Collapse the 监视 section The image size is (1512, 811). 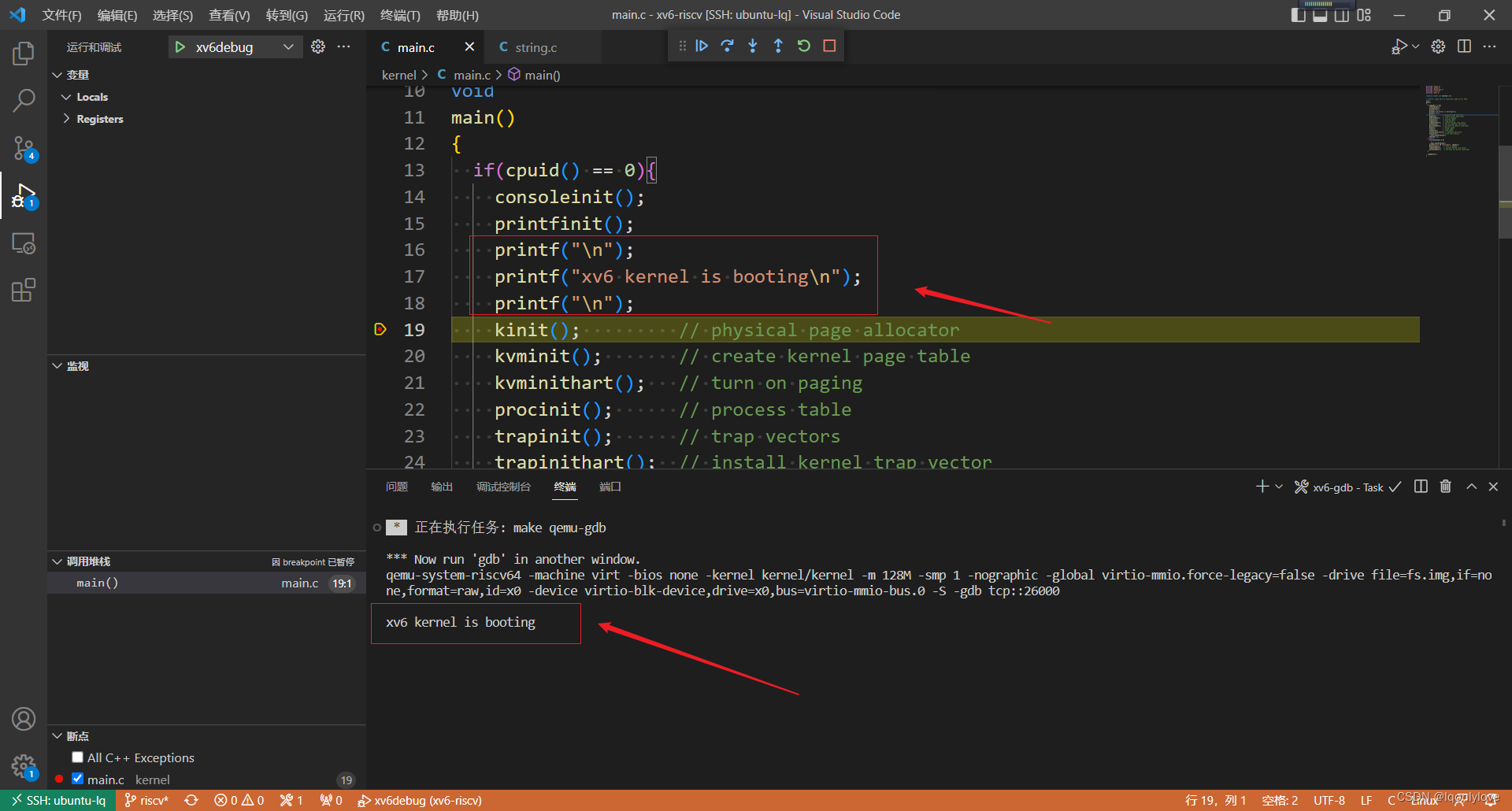(57, 366)
